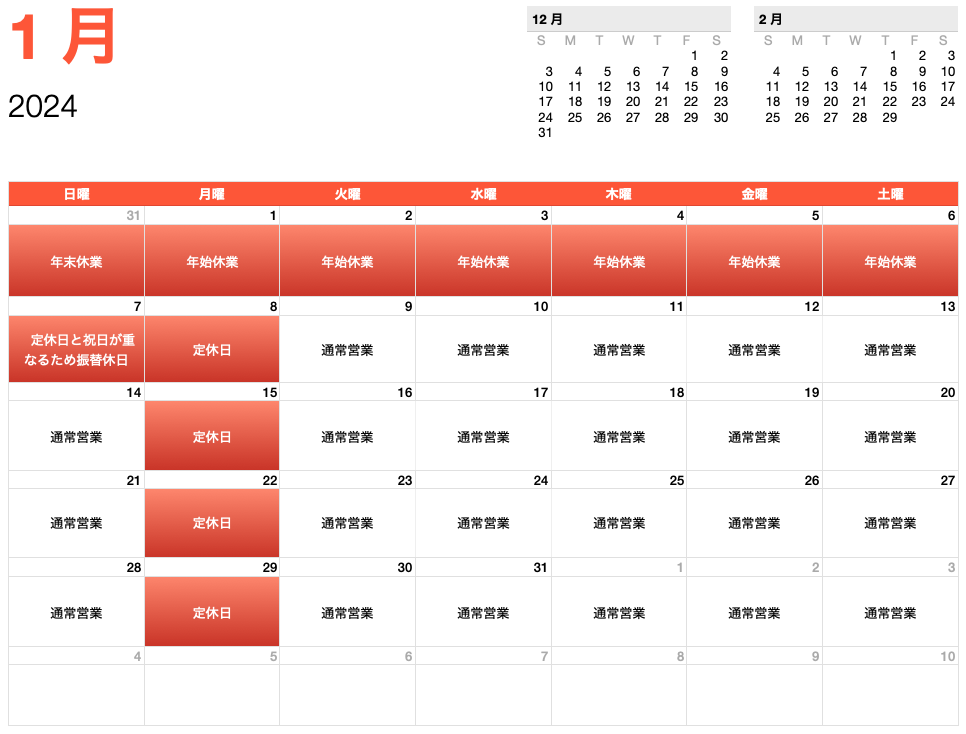
Task: Select the 年始休業 cell on January 1
Action: click(x=212, y=261)
